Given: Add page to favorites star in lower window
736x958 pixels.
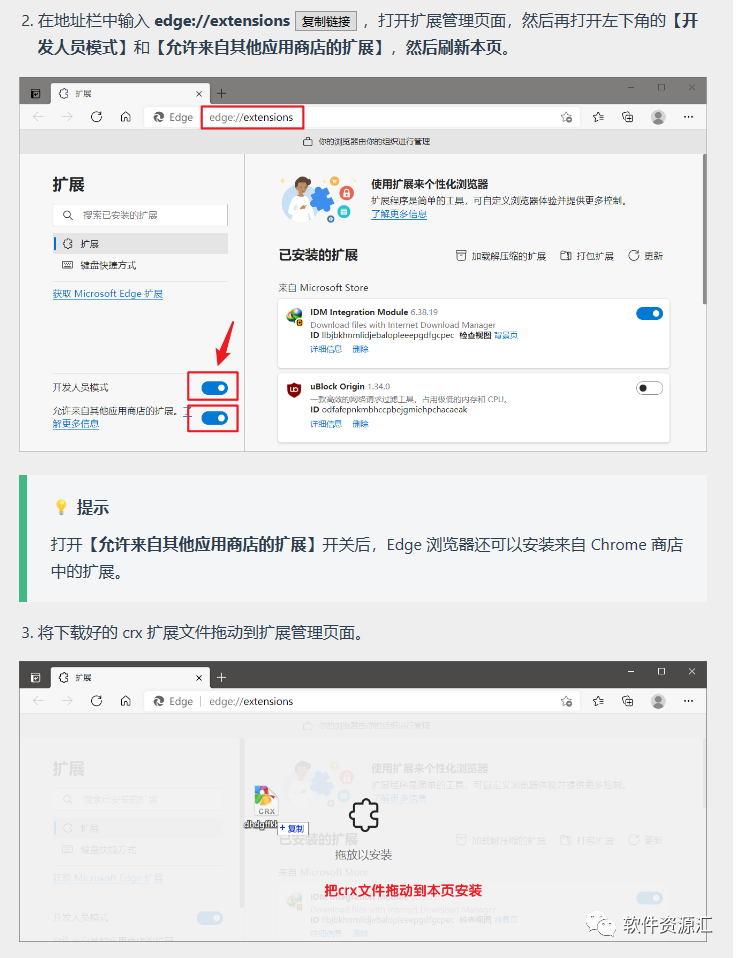Looking at the screenshot, I should tap(566, 701).
